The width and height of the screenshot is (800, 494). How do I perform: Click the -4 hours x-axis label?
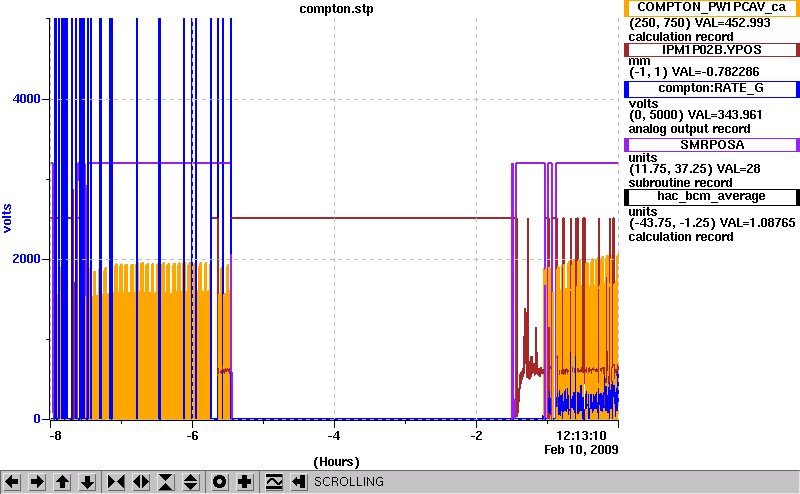click(x=334, y=436)
